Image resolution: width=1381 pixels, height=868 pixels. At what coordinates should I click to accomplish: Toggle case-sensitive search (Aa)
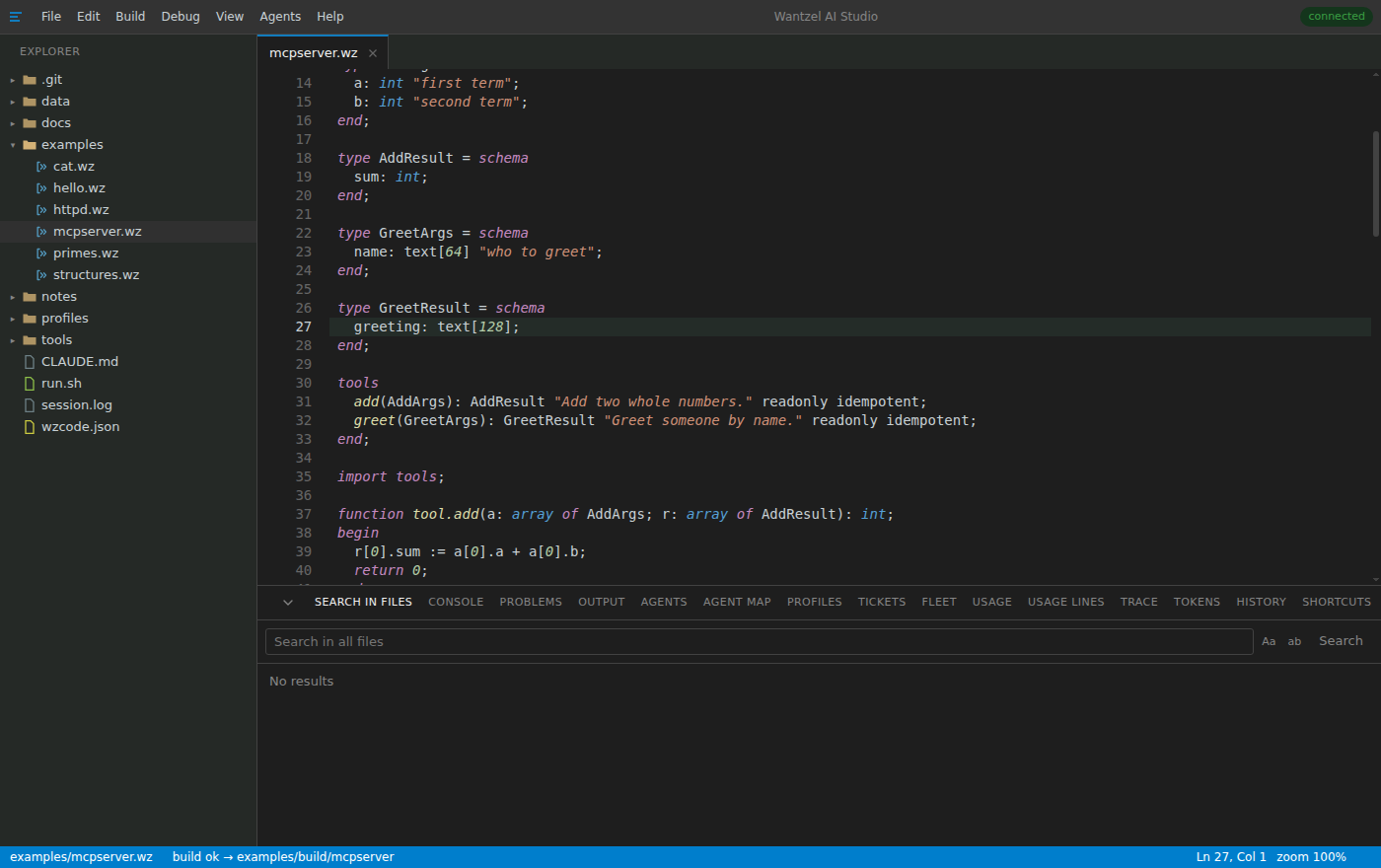tap(1269, 642)
